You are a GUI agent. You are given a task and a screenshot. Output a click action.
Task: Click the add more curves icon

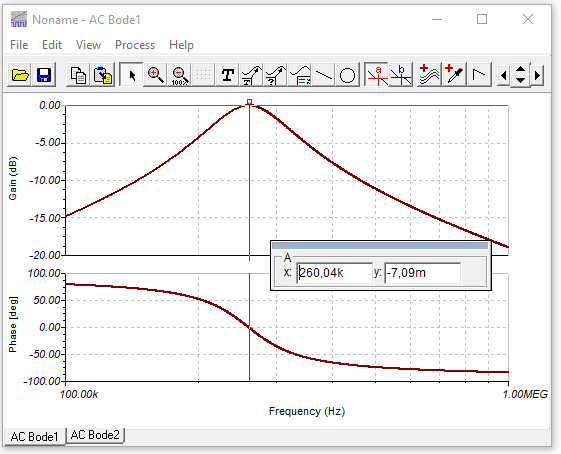click(x=429, y=75)
